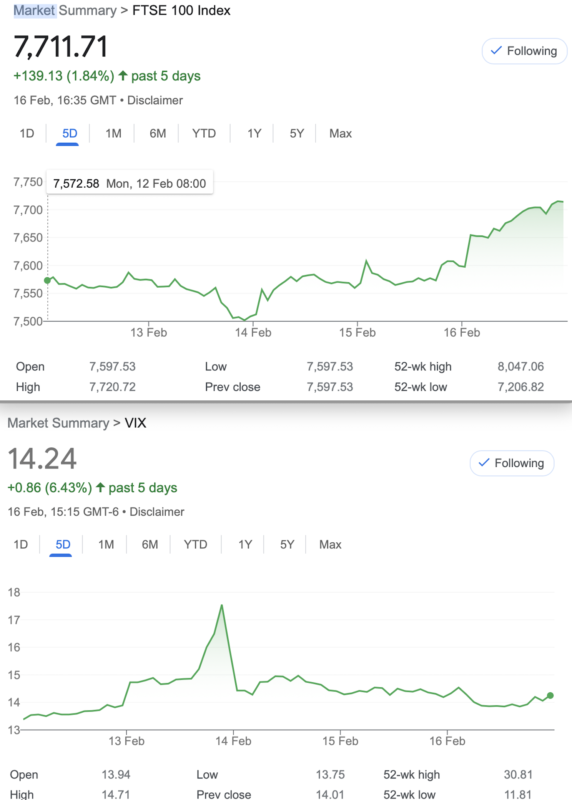This screenshot has width=572, height=800.
Task: Show FTSE 100 YTD performance
Action: (204, 134)
